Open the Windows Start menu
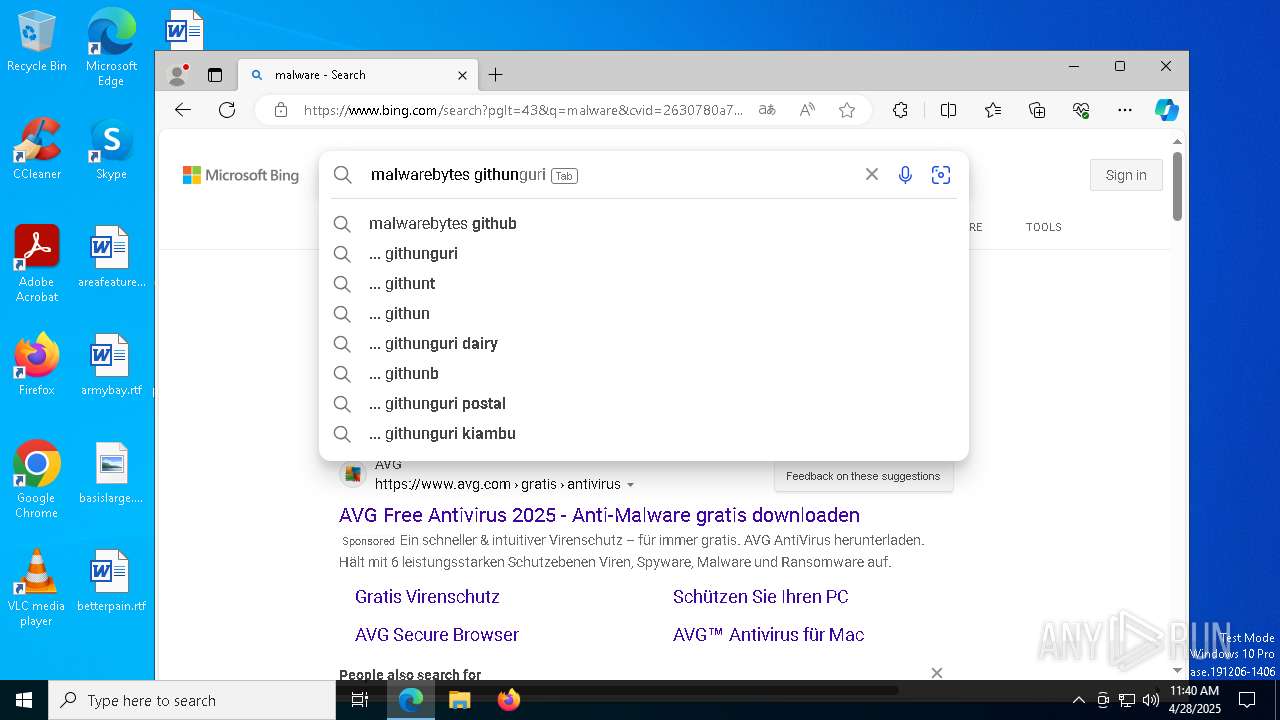1280x720 pixels. coord(24,700)
